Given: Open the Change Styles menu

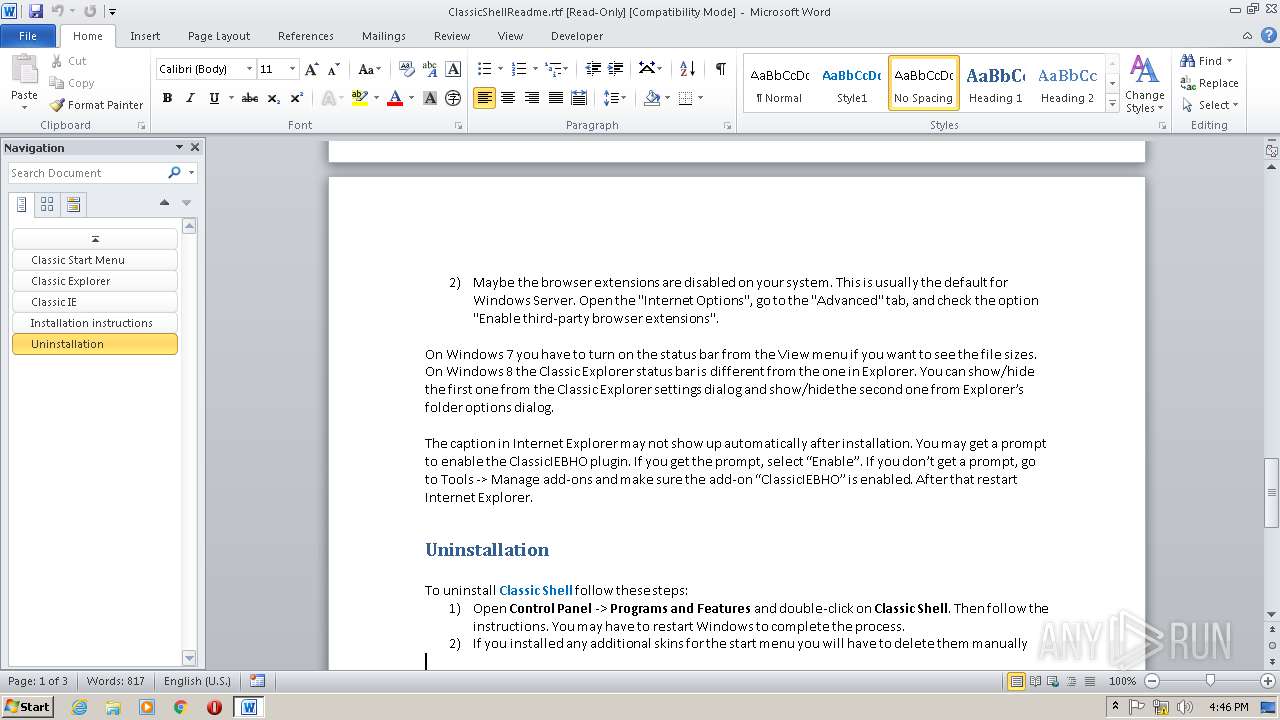Looking at the screenshot, I should pyautogui.click(x=1145, y=84).
